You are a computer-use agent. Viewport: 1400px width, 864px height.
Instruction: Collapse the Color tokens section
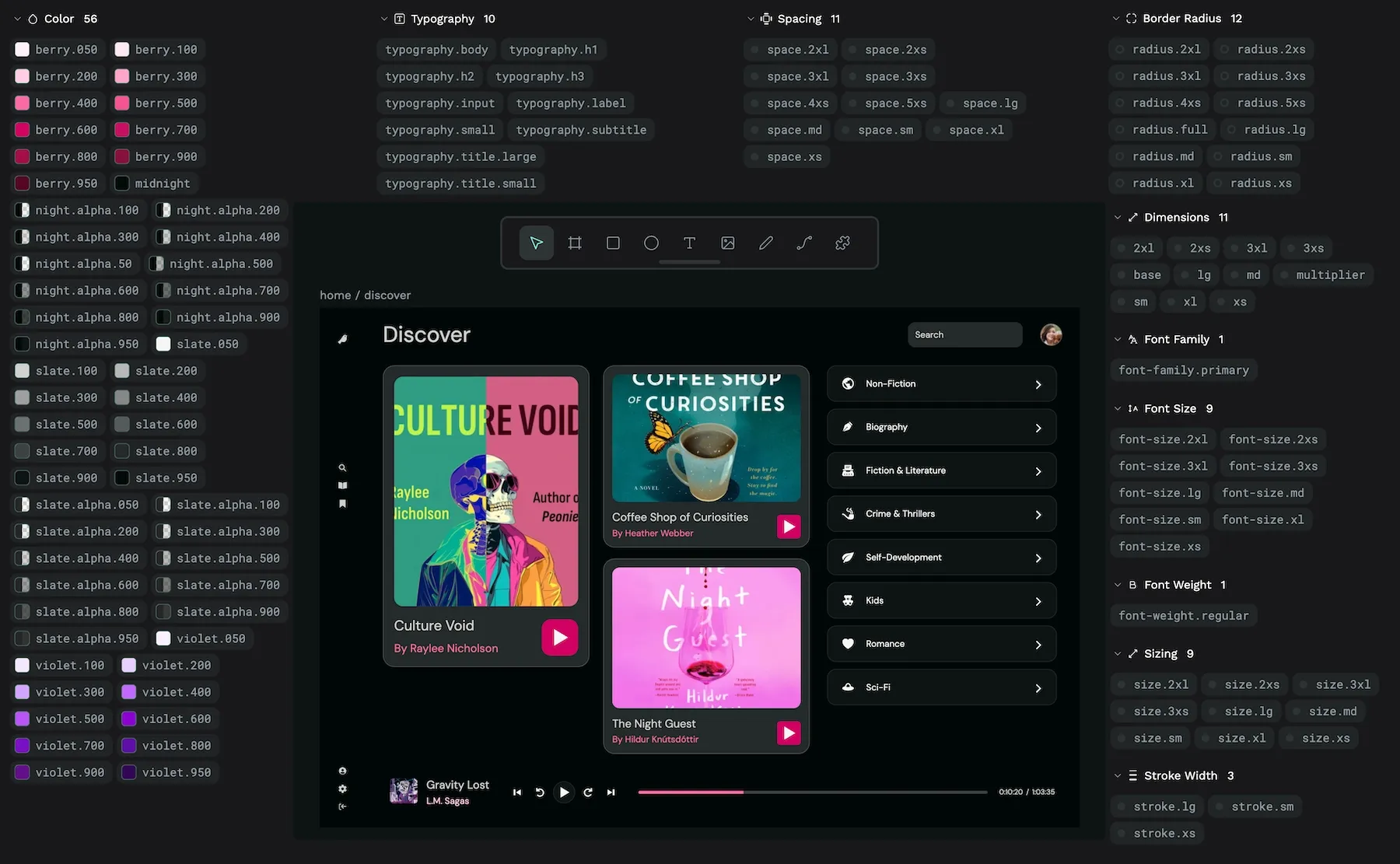pyautogui.click(x=18, y=19)
